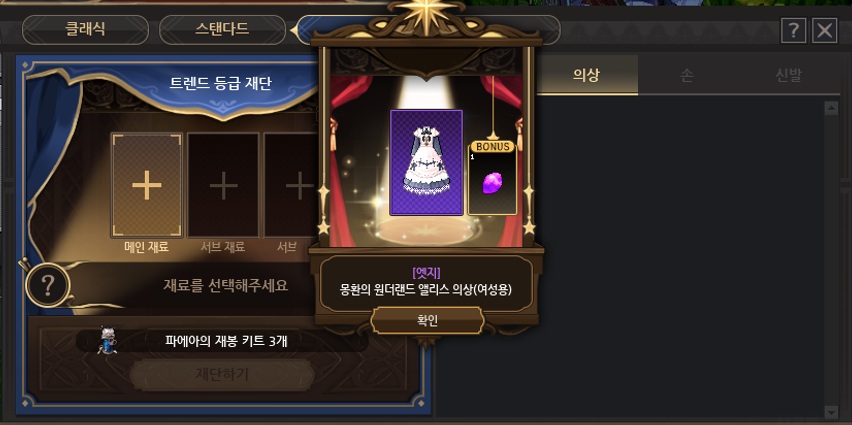This screenshot has width=852, height=425.
Task: Add an item to the first 서브 재료 slot
Action: coord(223,185)
